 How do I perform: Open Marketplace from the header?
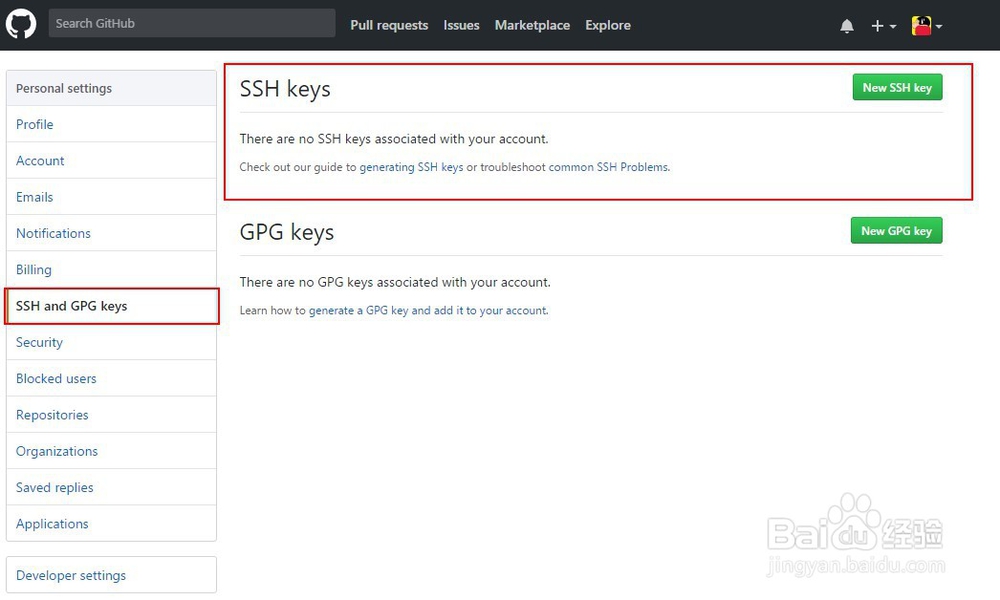(x=532, y=25)
